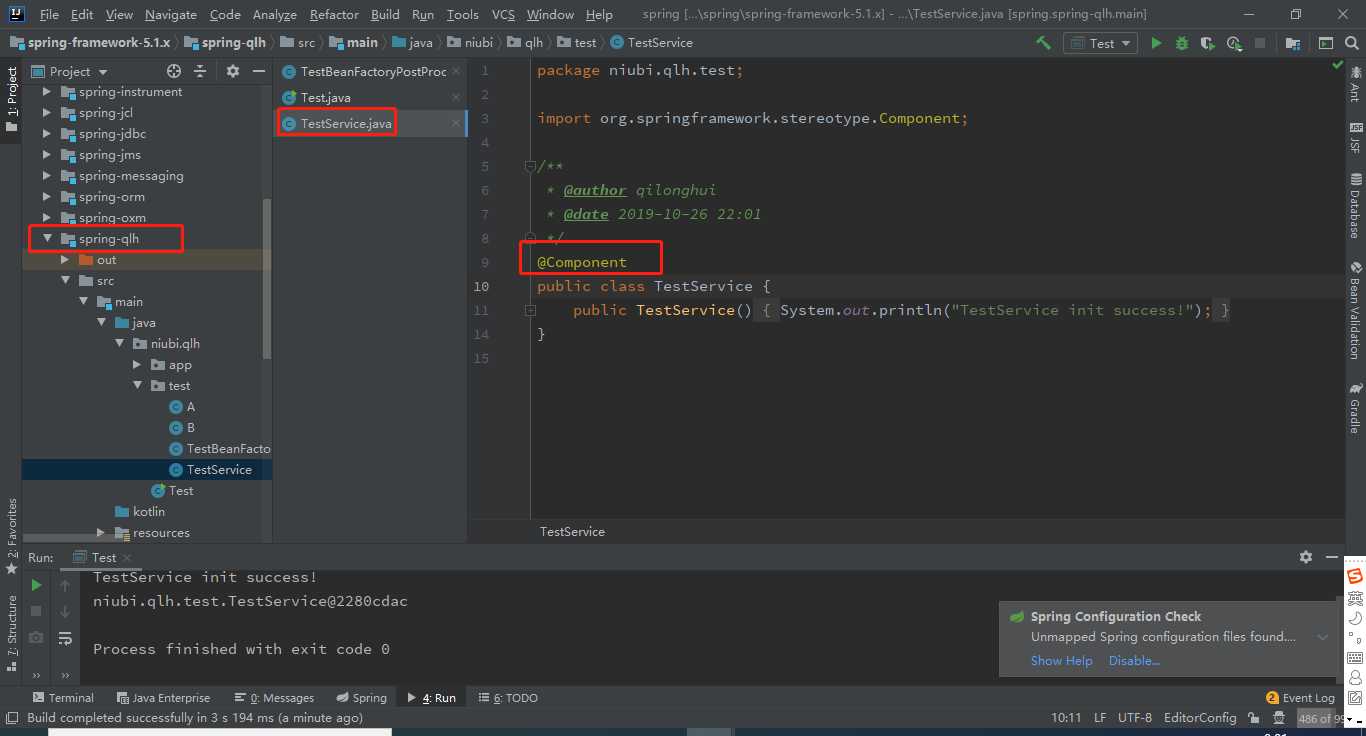Click the Run with Profiler icon

pyautogui.click(x=1234, y=43)
